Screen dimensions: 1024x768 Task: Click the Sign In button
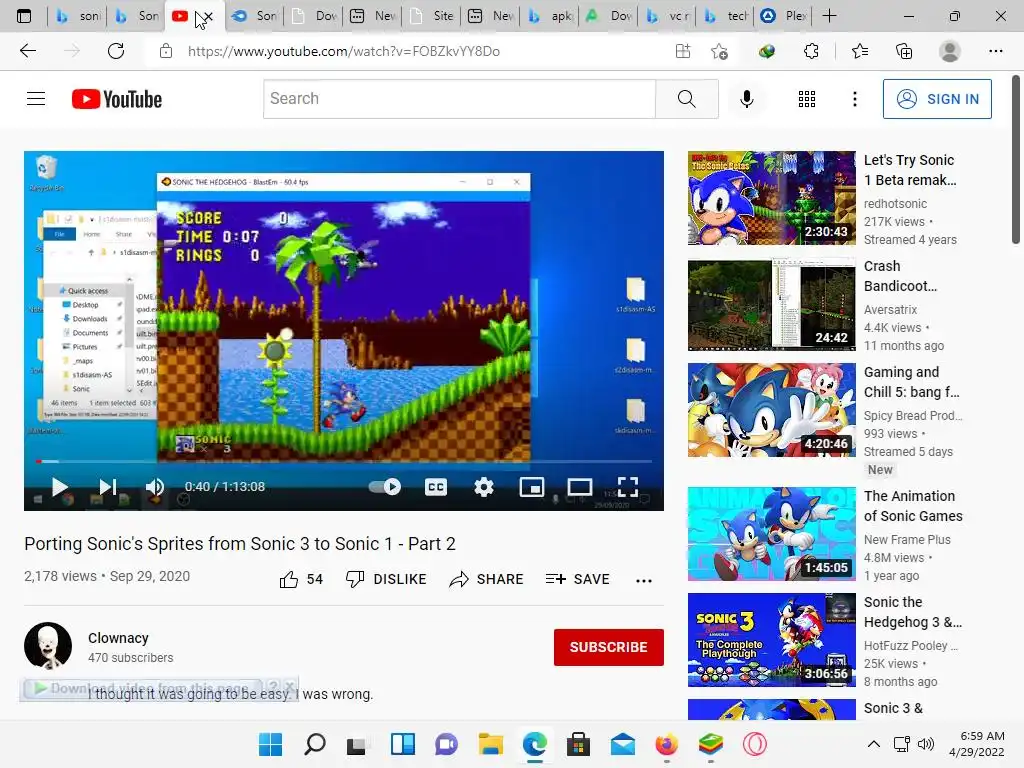(x=936, y=99)
